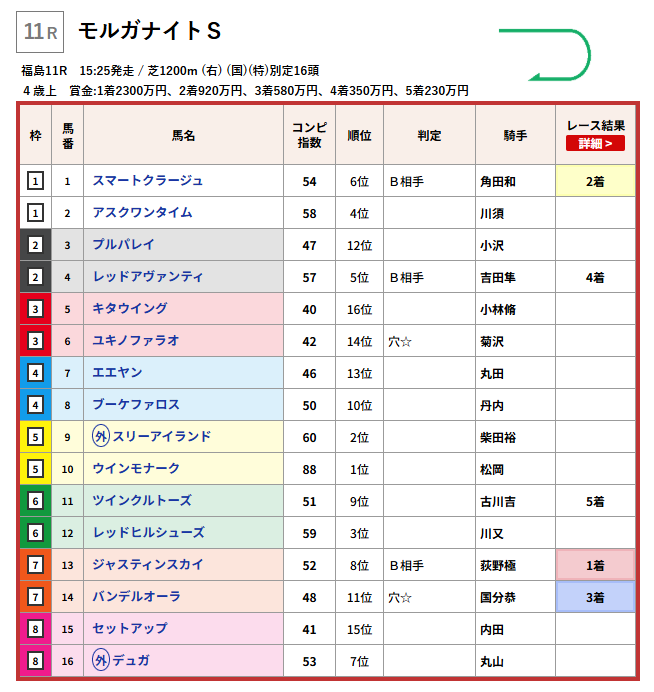Screen dimensions: 654x692
Task: Click the 騎手 column header
Action: (515, 135)
